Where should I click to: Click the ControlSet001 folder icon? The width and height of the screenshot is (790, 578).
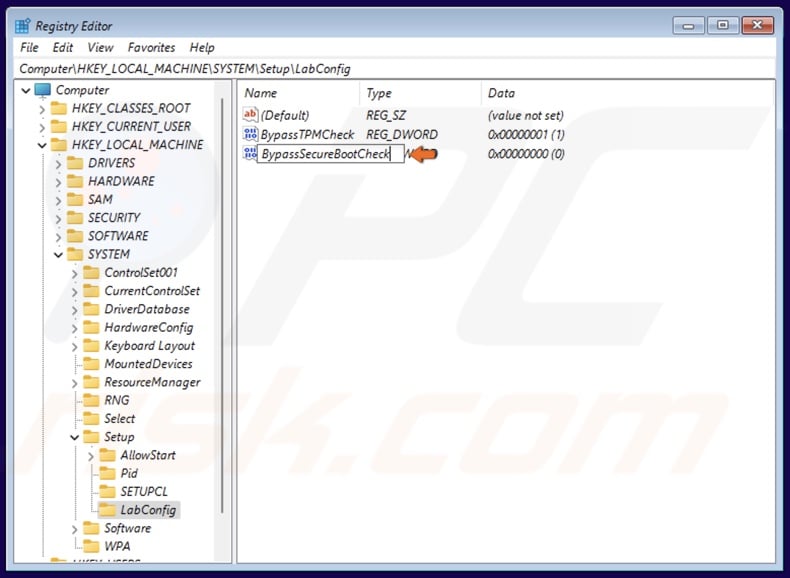(91, 273)
